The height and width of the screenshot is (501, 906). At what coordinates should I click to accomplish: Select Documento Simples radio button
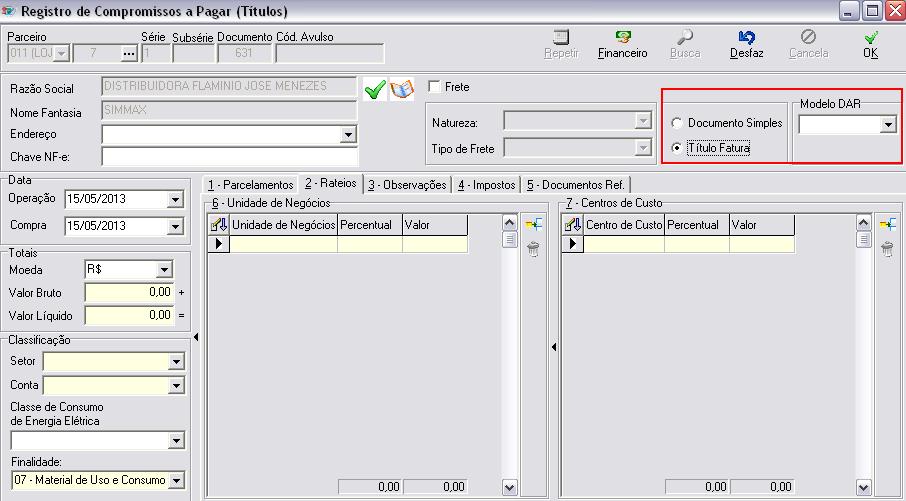pyautogui.click(x=677, y=123)
